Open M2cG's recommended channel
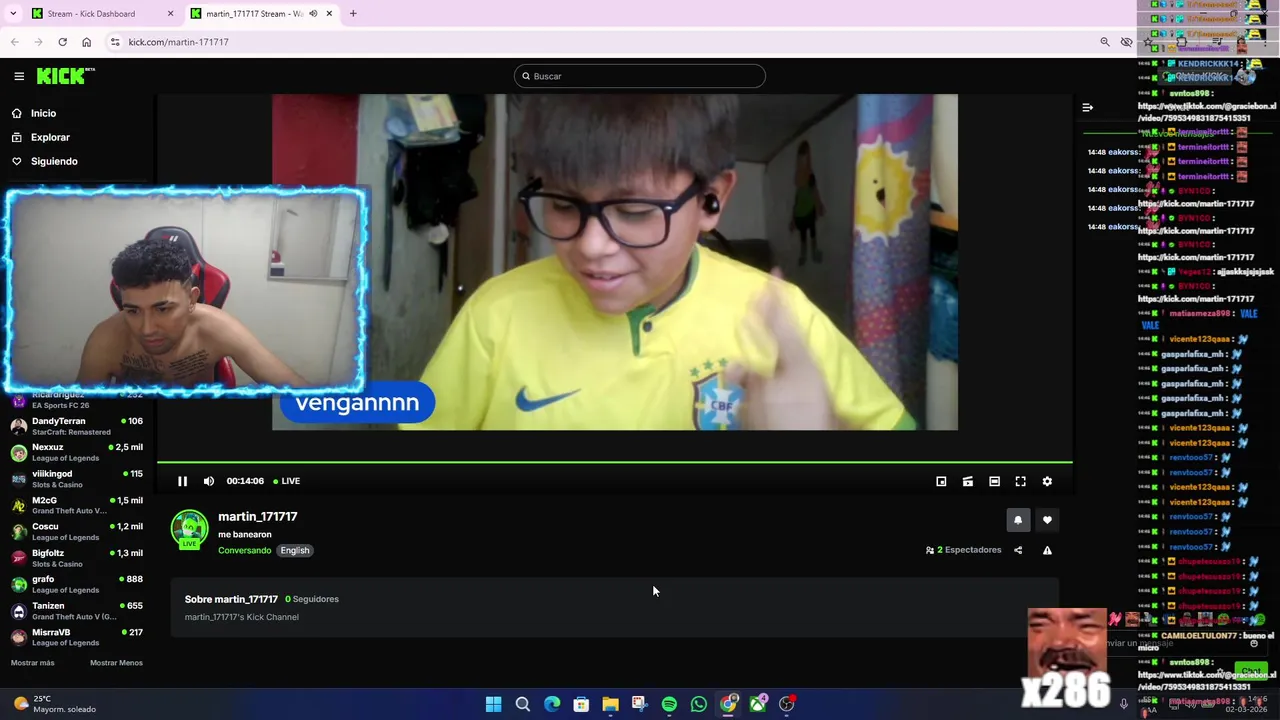 pos(77,505)
